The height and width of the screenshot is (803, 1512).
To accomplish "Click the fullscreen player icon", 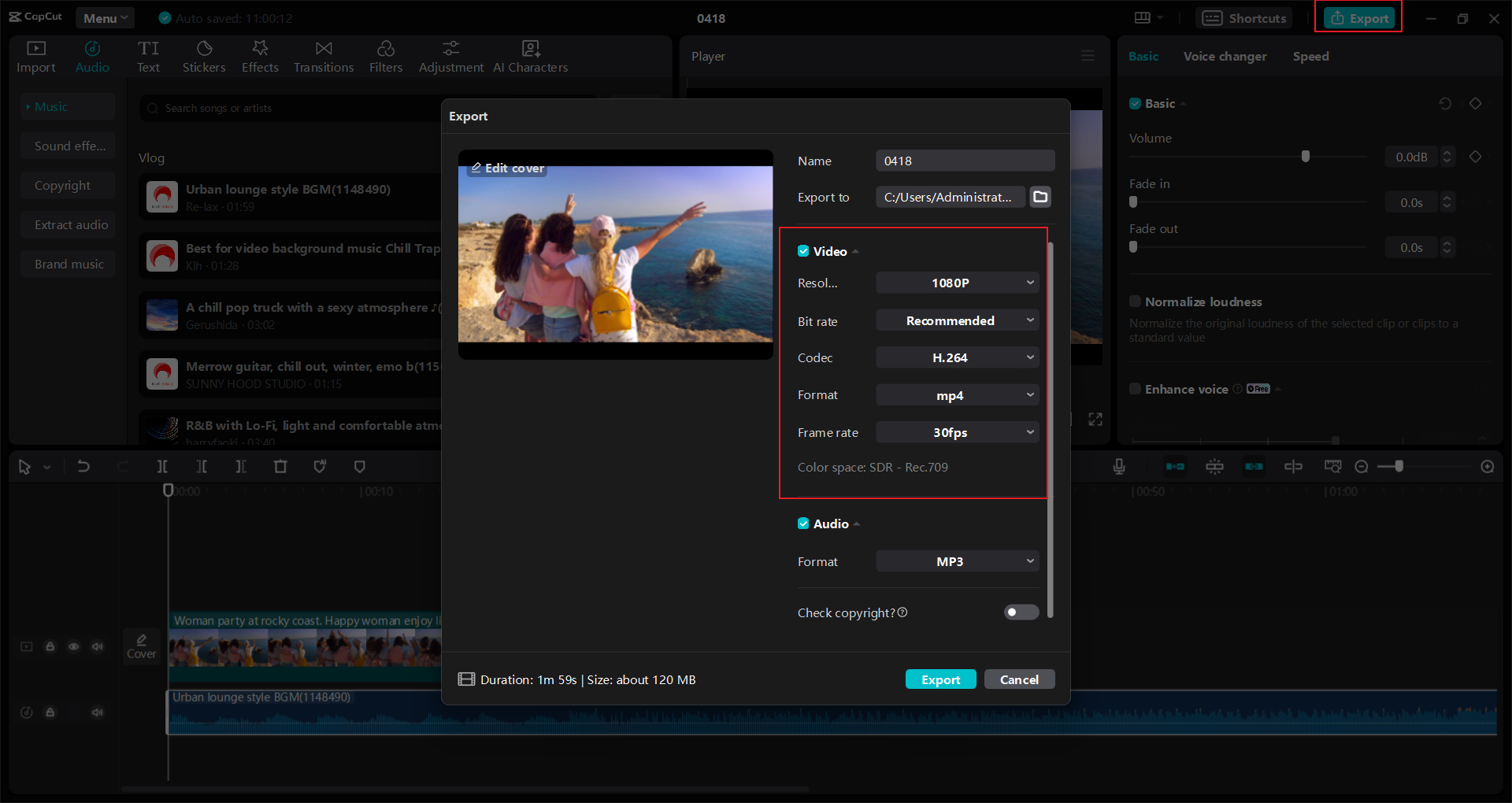I will [1095, 419].
